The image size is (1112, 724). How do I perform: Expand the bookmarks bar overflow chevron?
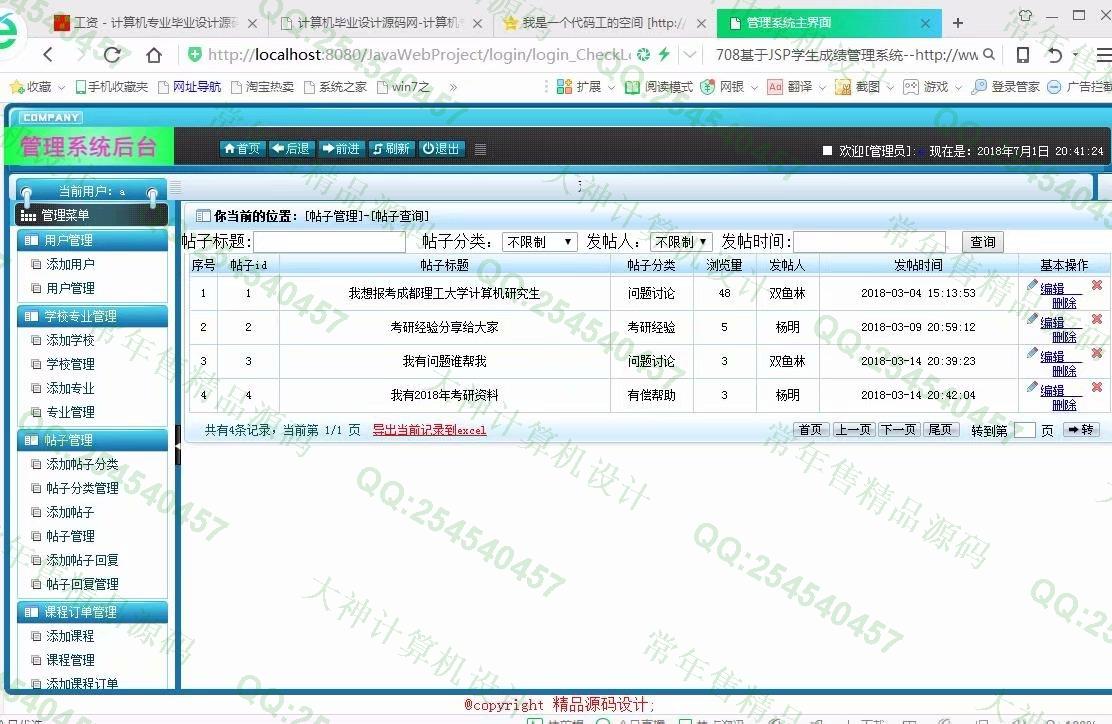coord(452,87)
